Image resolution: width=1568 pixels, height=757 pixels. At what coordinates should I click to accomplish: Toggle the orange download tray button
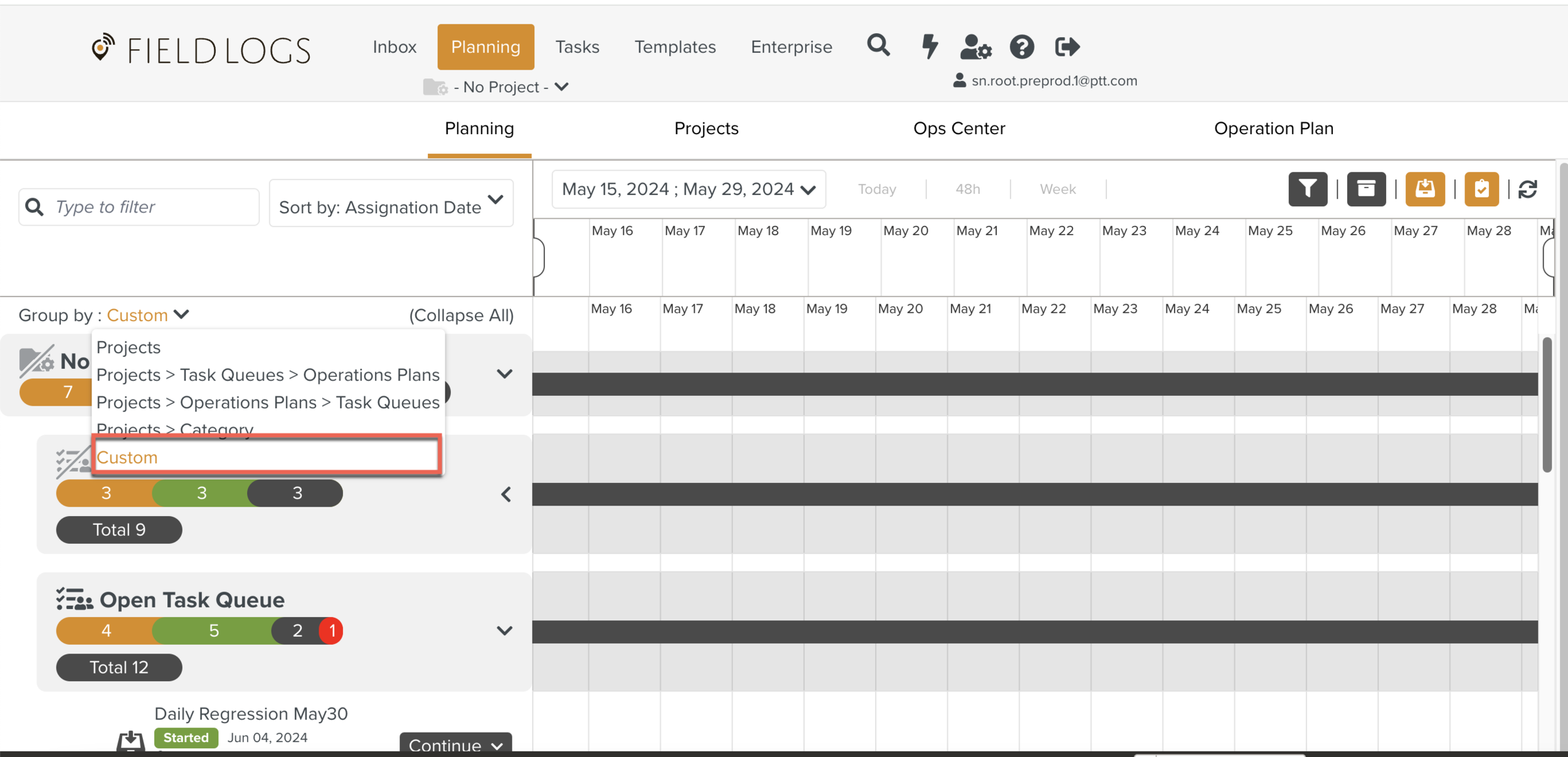pos(1425,189)
